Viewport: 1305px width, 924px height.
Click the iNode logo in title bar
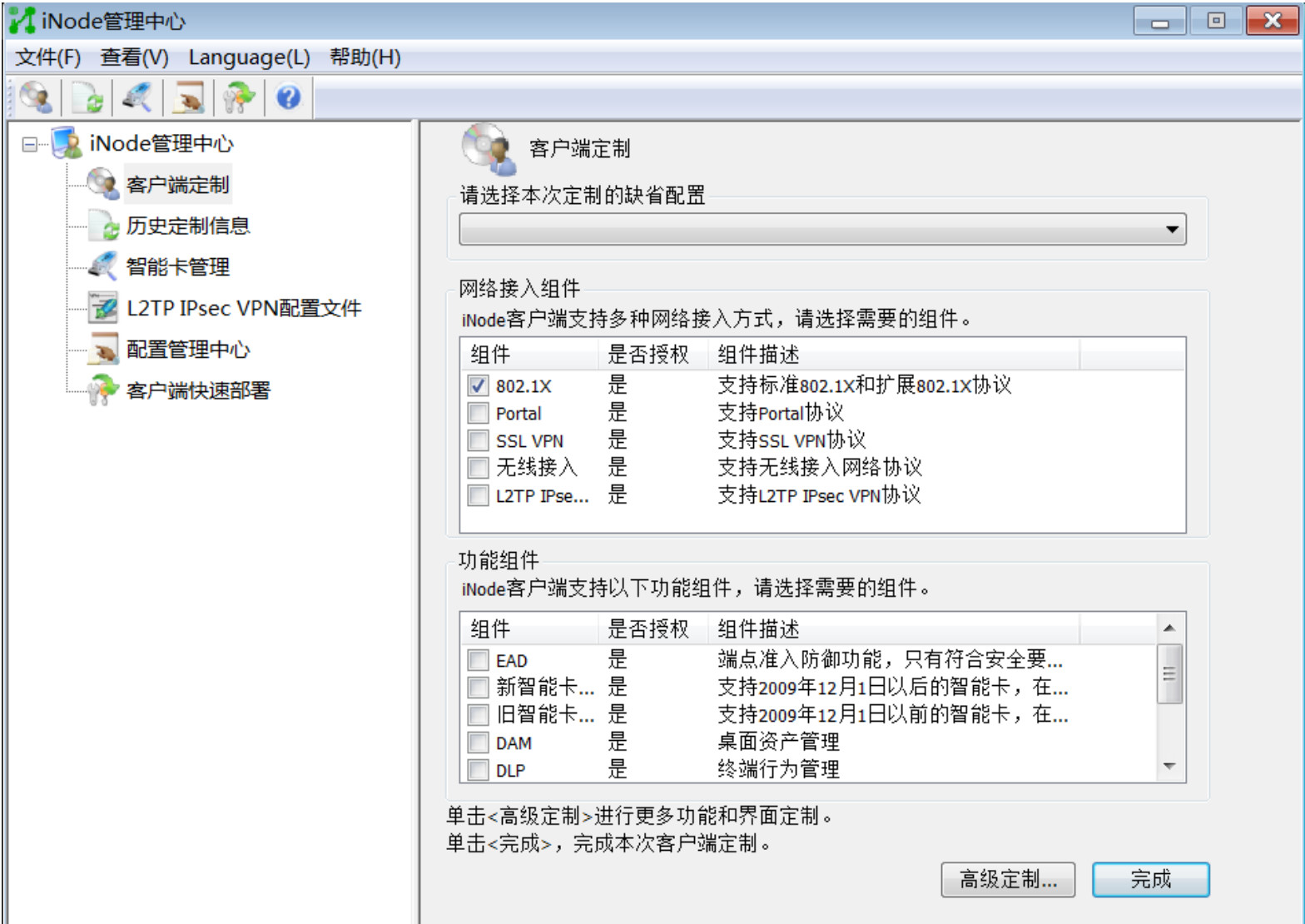pyautogui.click(x=22, y=20)
